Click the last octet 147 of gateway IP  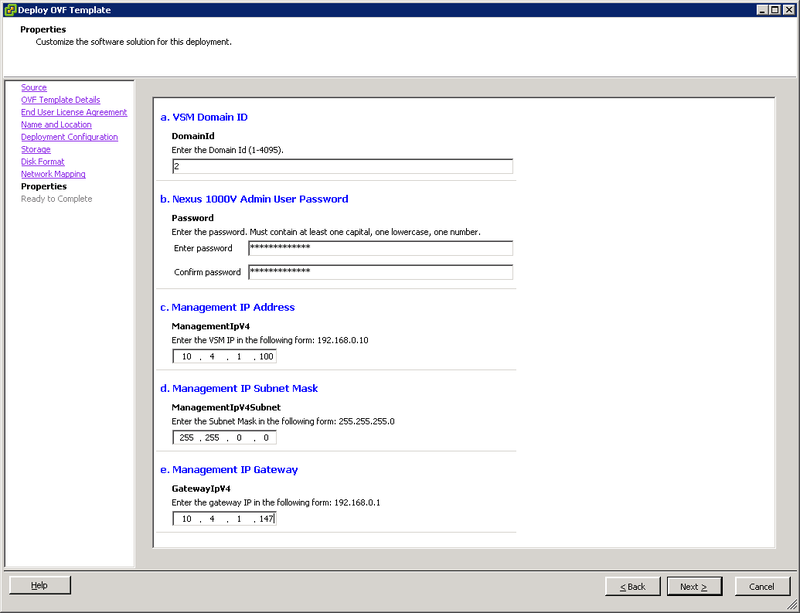tap(266, 519)
